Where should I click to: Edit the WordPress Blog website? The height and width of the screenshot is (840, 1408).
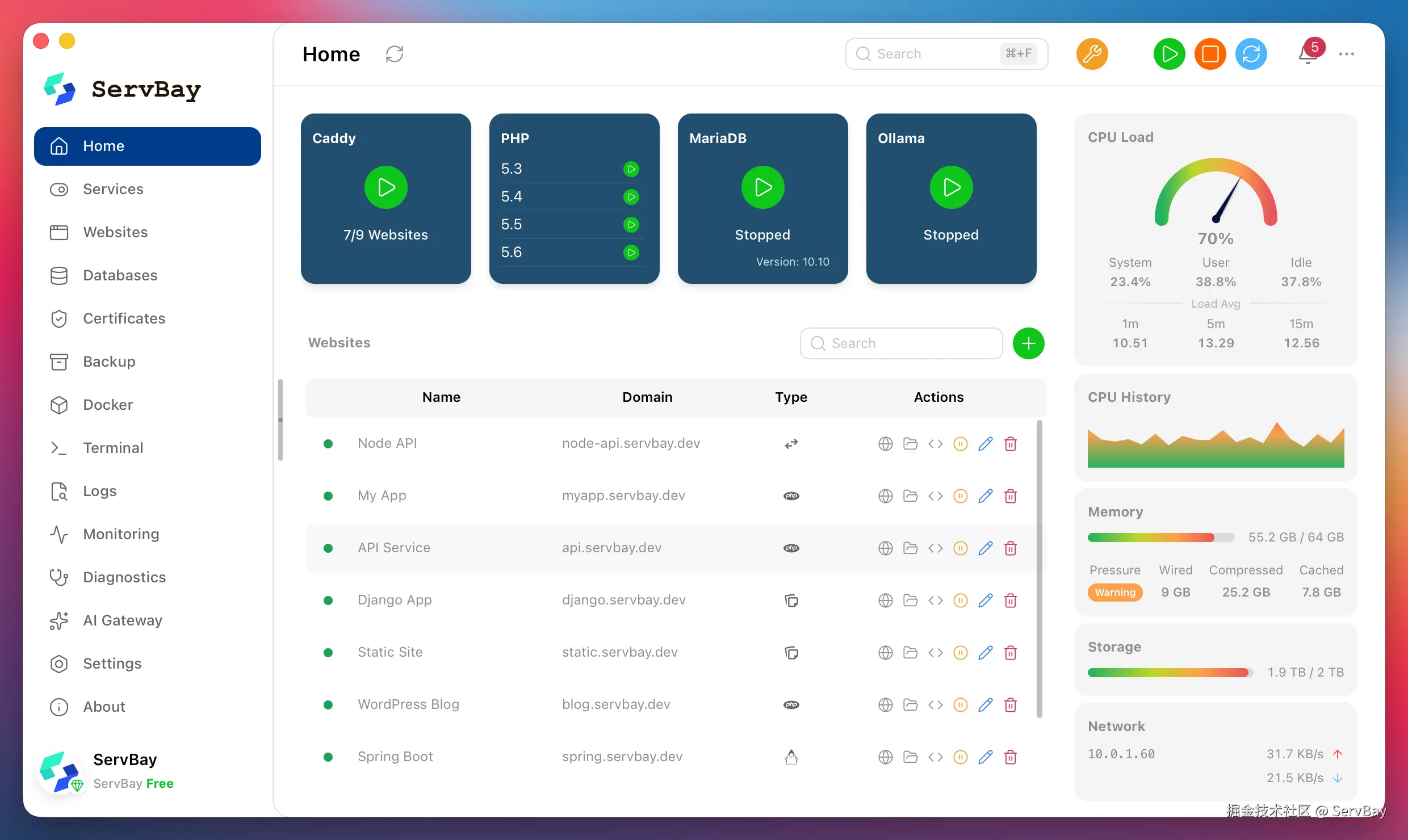click(x=985, y=705)
